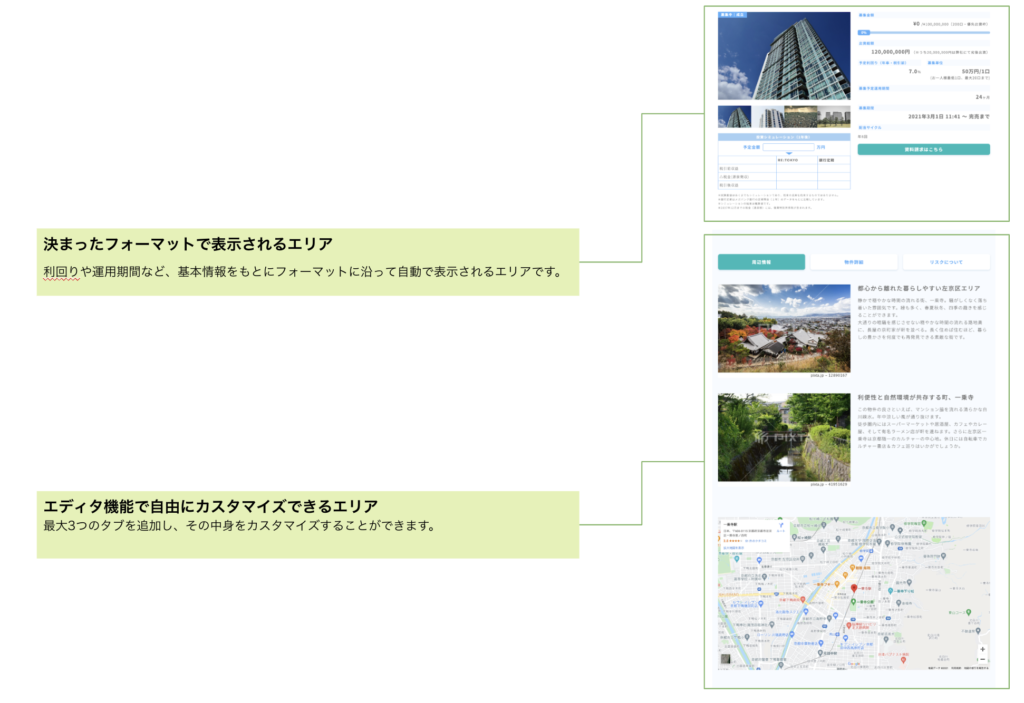Image resolution: width=1024 pixels, height=703 pixels.
Task: Click the red location pin on the map
Action: point(853,588)
